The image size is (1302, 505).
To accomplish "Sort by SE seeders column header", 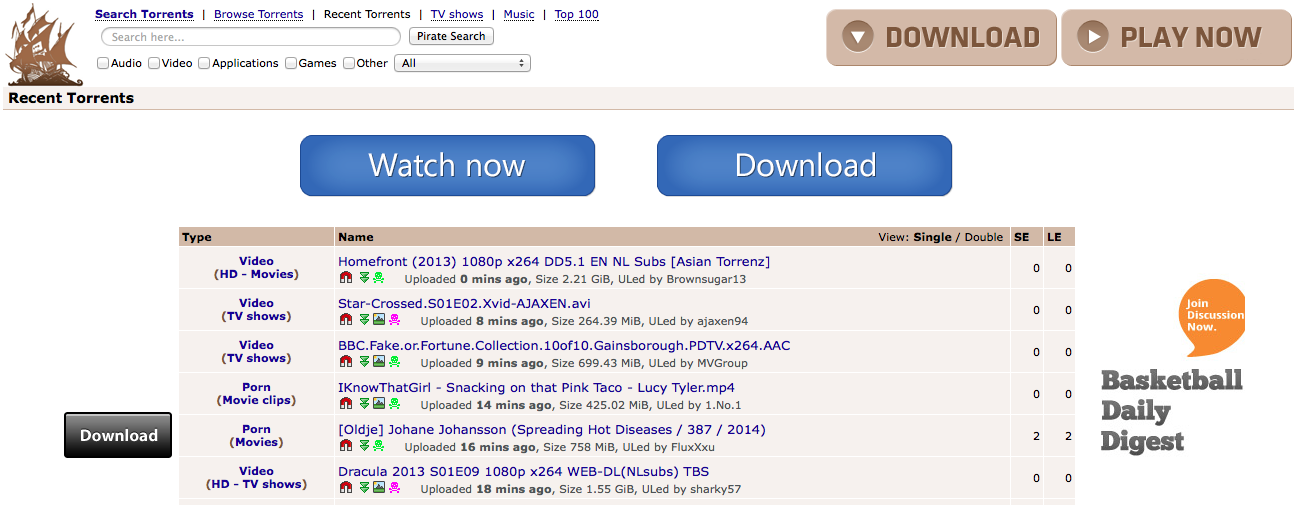I will (1021, 237).
